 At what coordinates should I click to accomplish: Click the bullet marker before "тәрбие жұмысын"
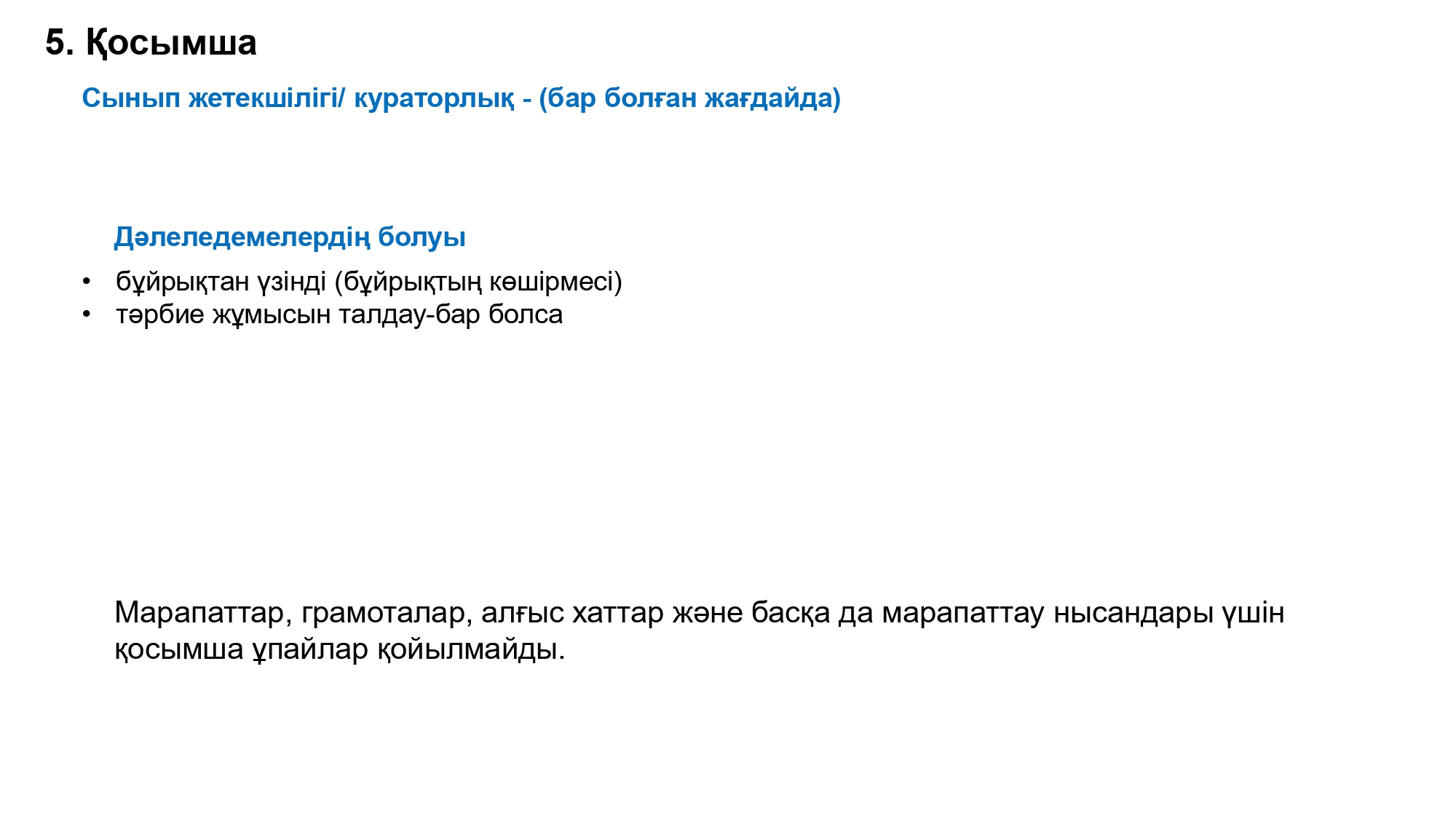[x=87, y=314]
